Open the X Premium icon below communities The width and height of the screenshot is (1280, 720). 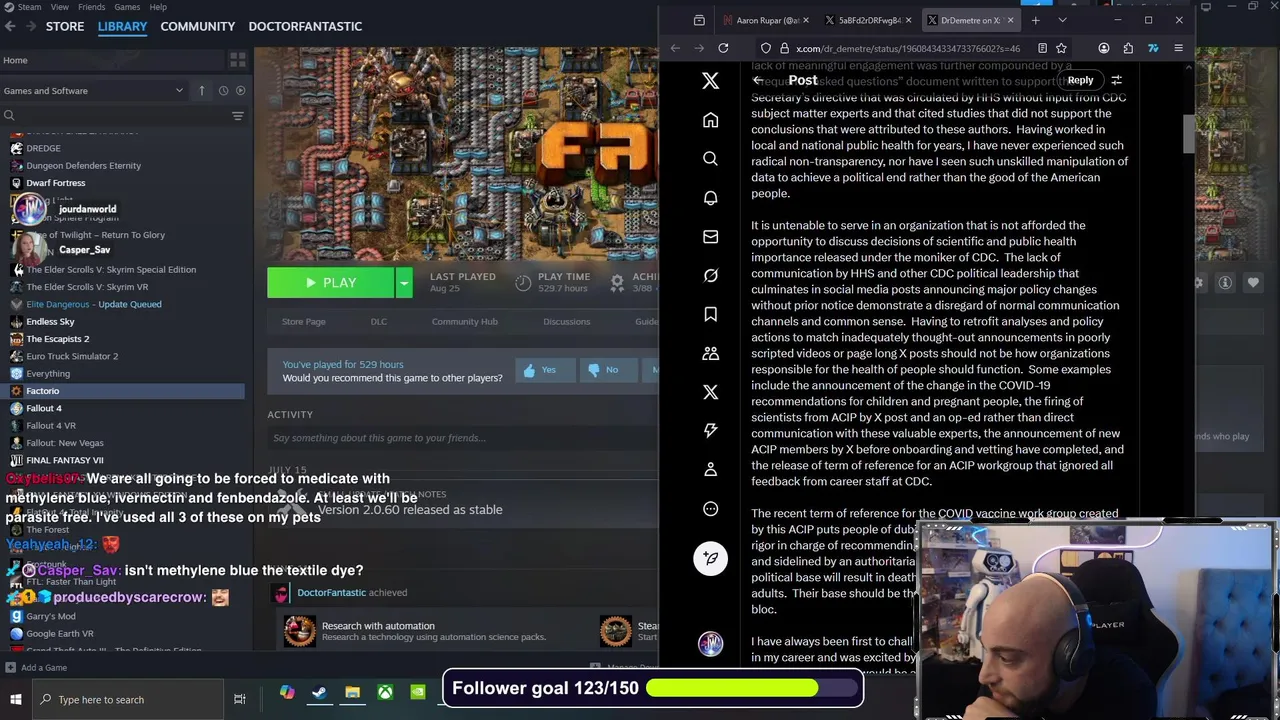pos(710,392)
